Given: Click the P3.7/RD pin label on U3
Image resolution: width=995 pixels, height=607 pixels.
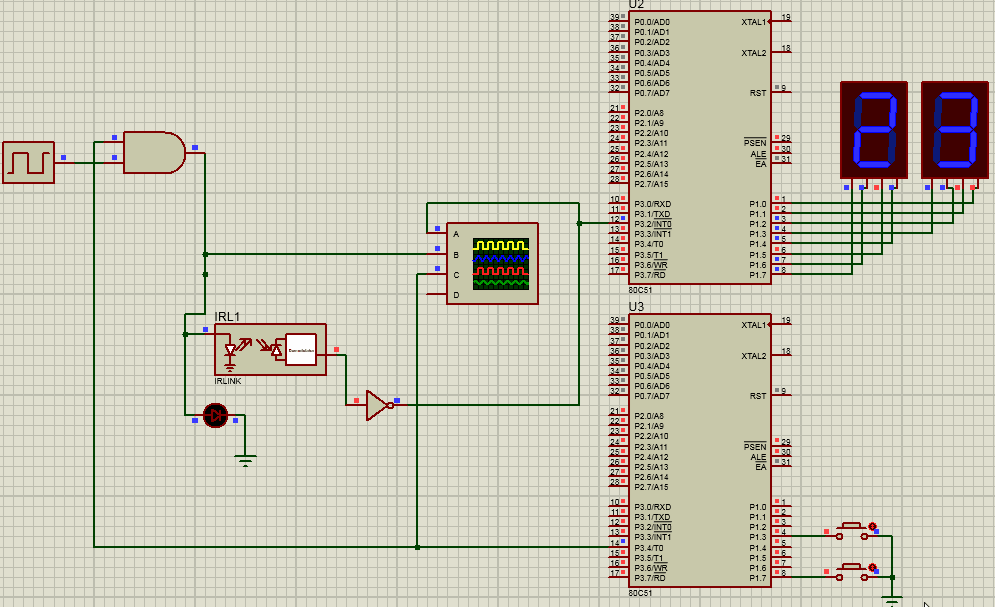Looking at the screenshot, I should [x=650, y=578].
